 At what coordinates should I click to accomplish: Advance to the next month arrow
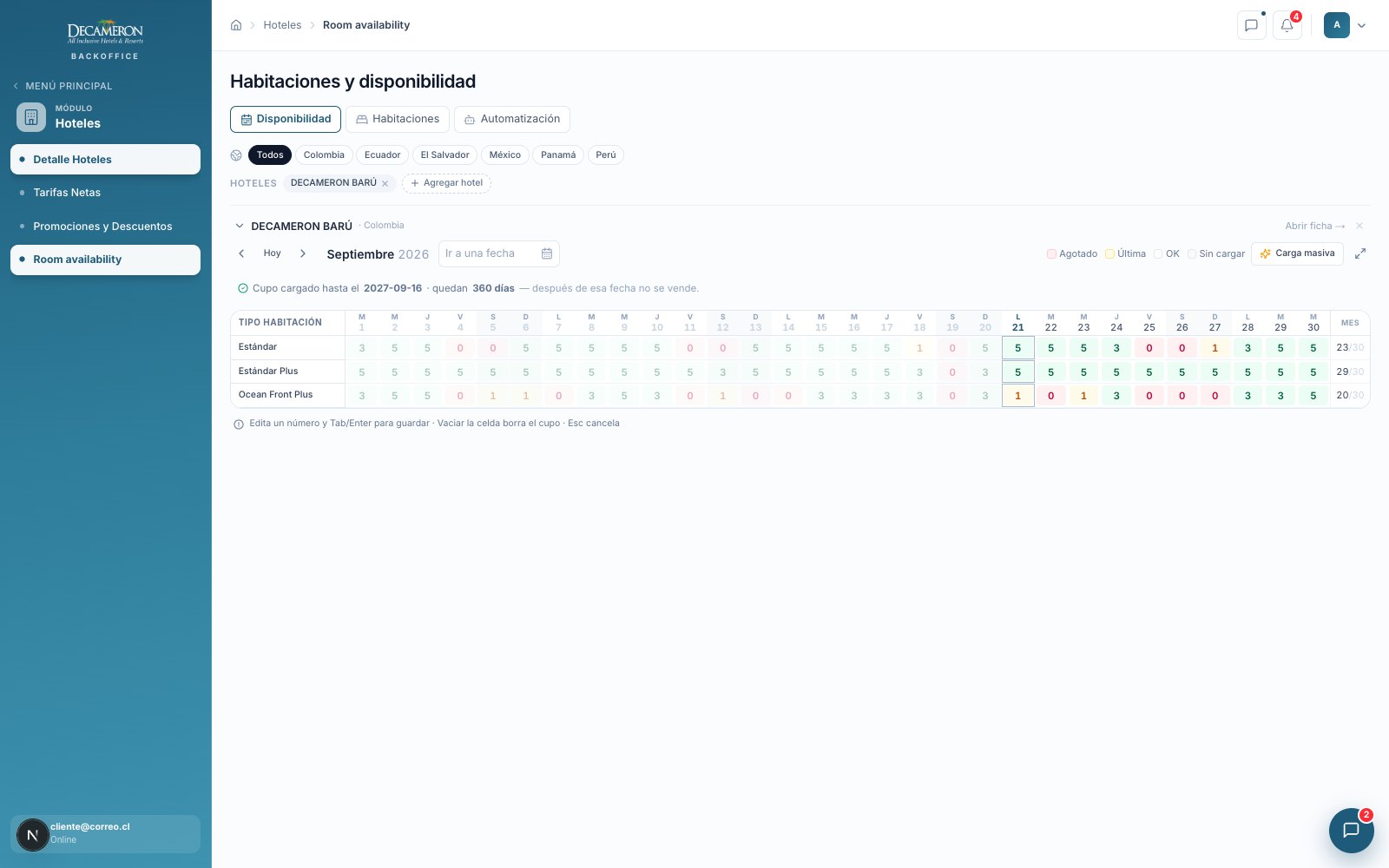click(302, 253)
